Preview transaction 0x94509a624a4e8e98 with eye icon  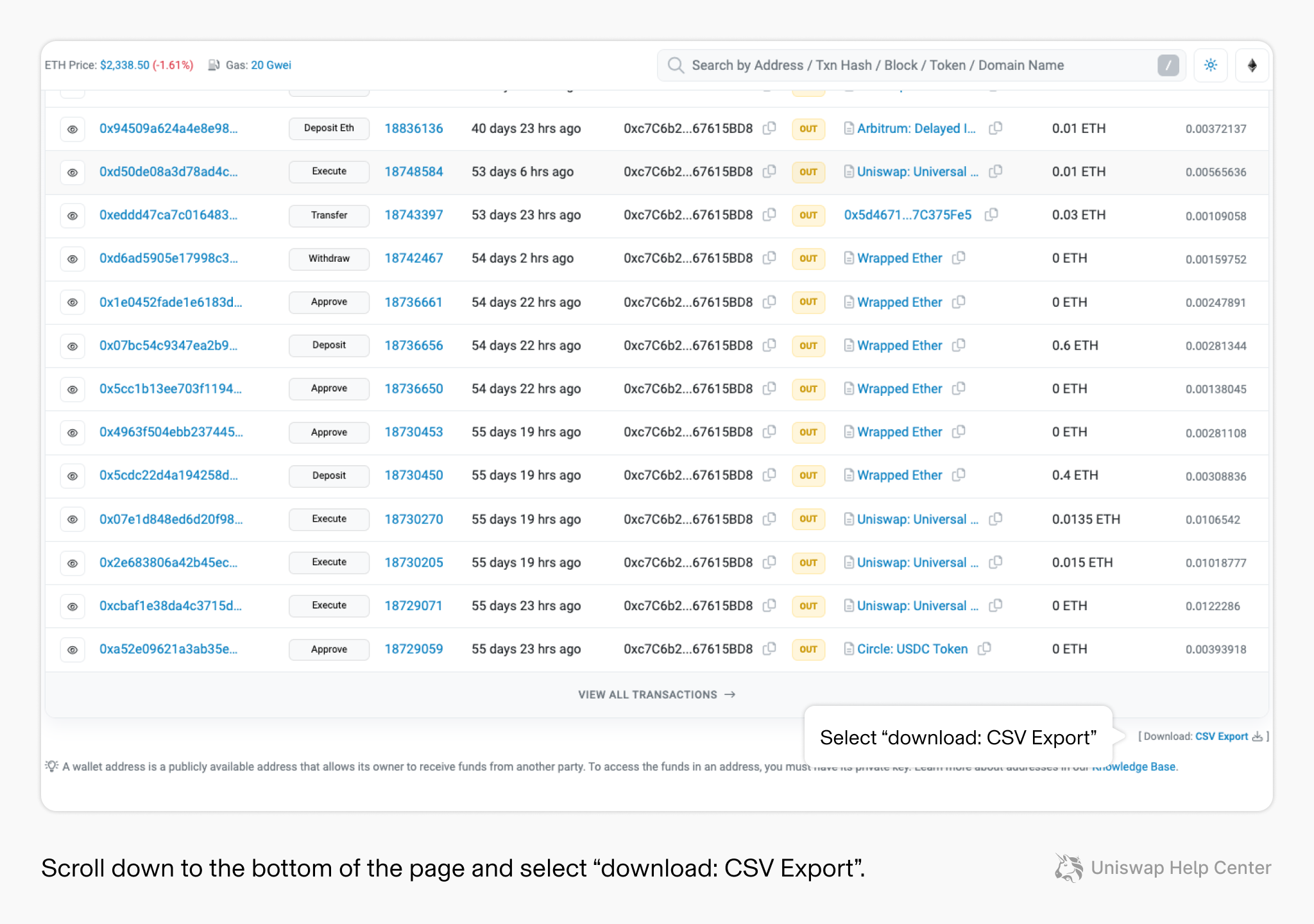click(x=73, y=129)
